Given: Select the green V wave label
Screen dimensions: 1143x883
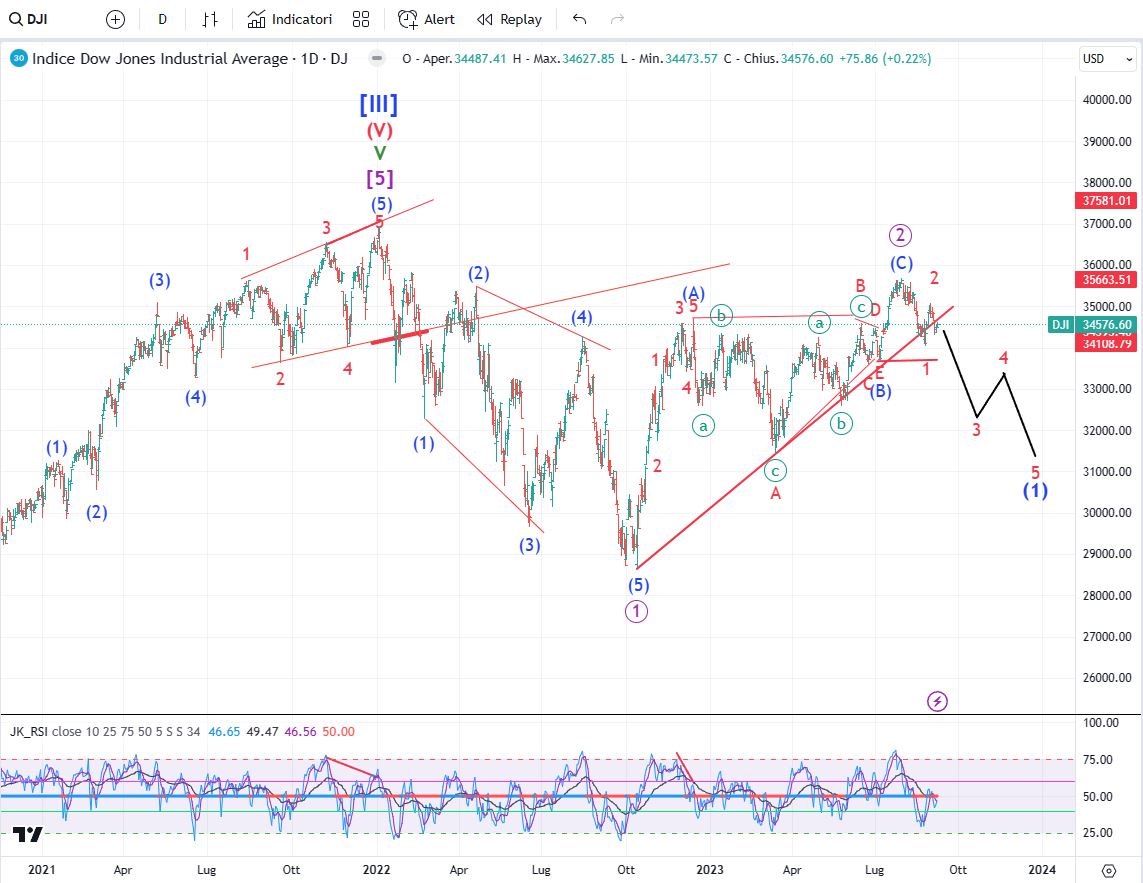Looking at the screenshot, I should (380, 153).
